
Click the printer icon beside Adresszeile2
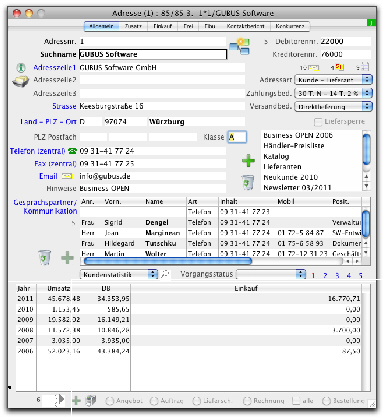pos(21,81)
